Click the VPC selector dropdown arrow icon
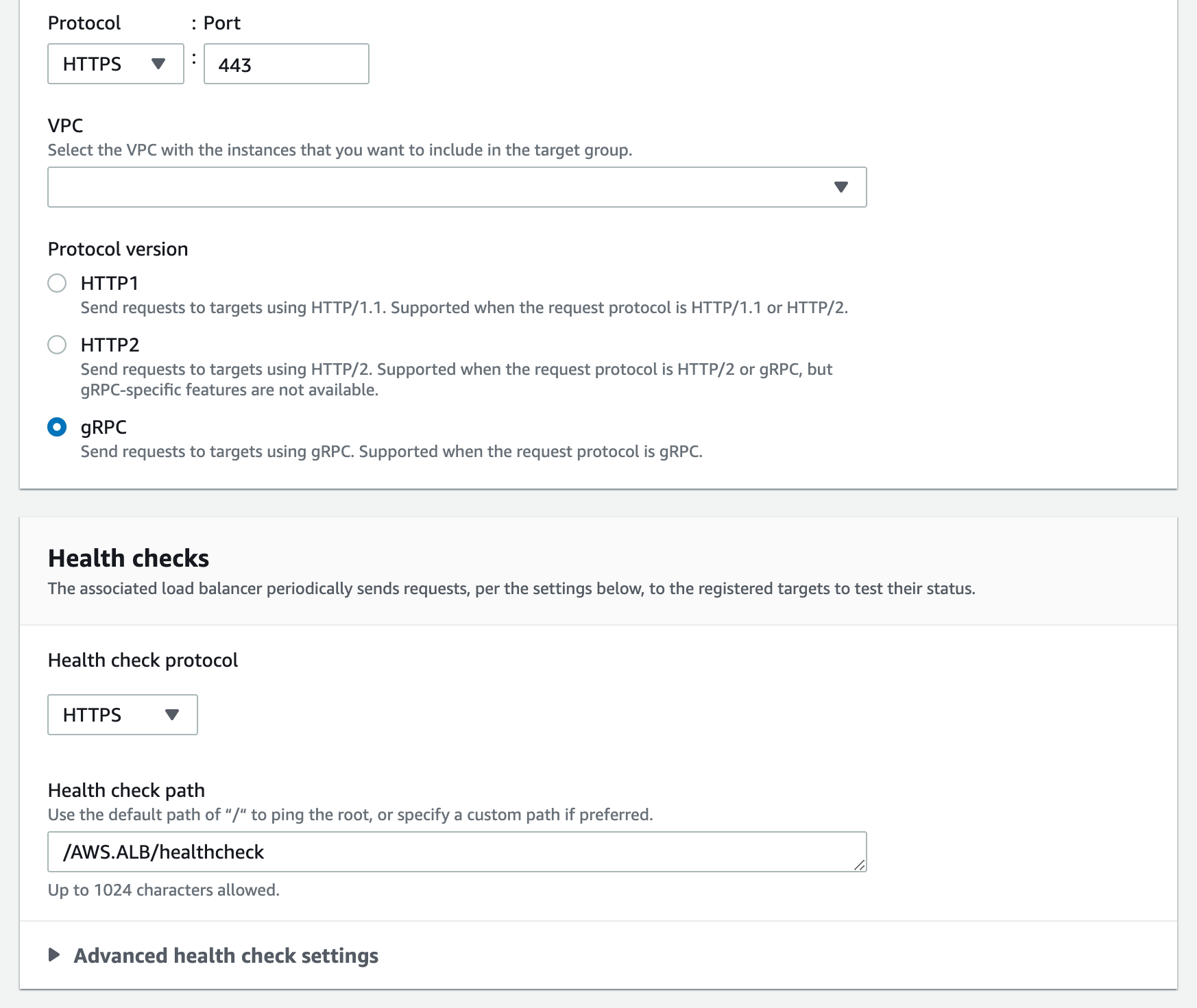Viewport: 1197px width, 1008px height. pyautogui.click(x=842, y=186)
